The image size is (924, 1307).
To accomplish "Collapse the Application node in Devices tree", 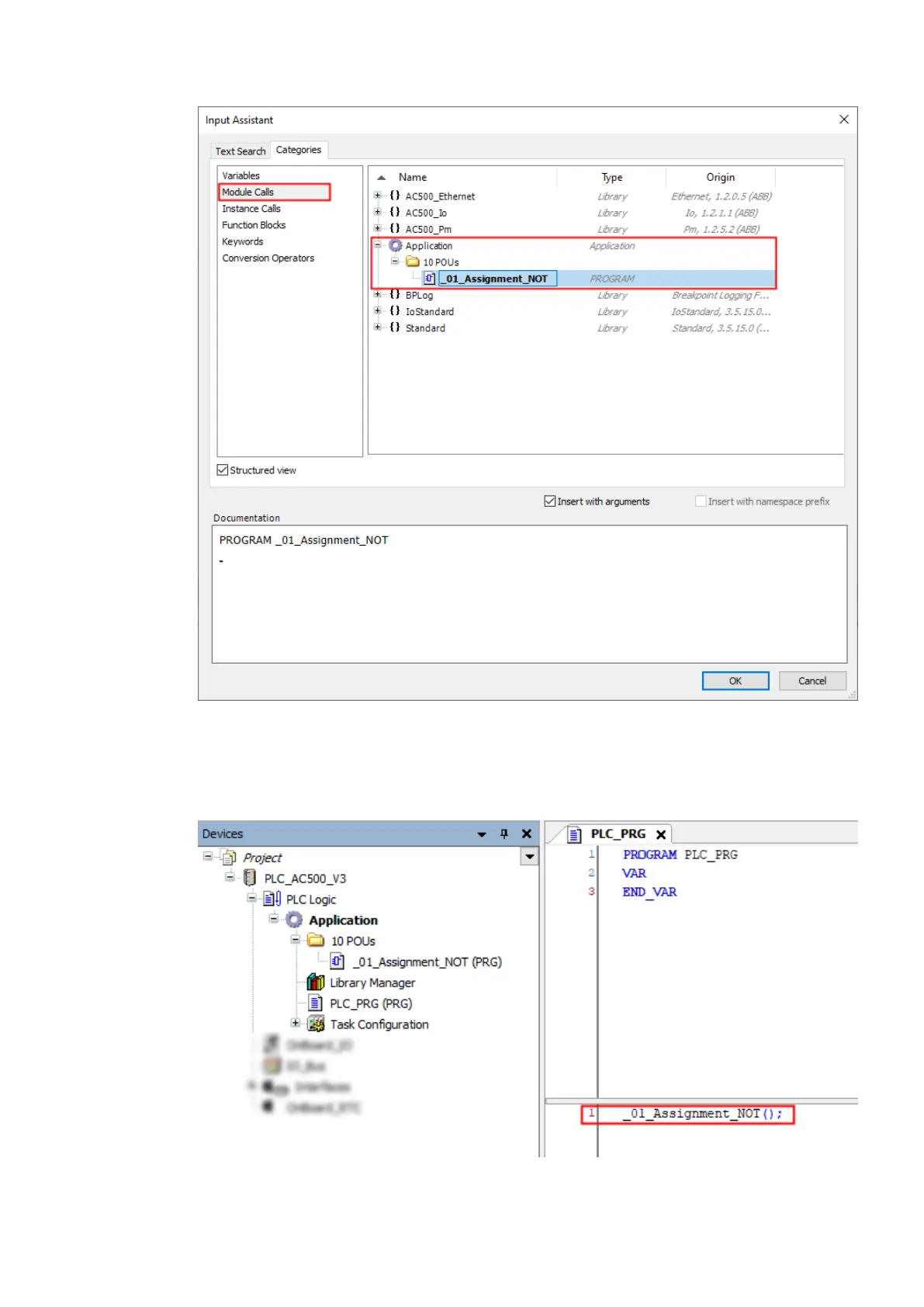I will 273,919.
